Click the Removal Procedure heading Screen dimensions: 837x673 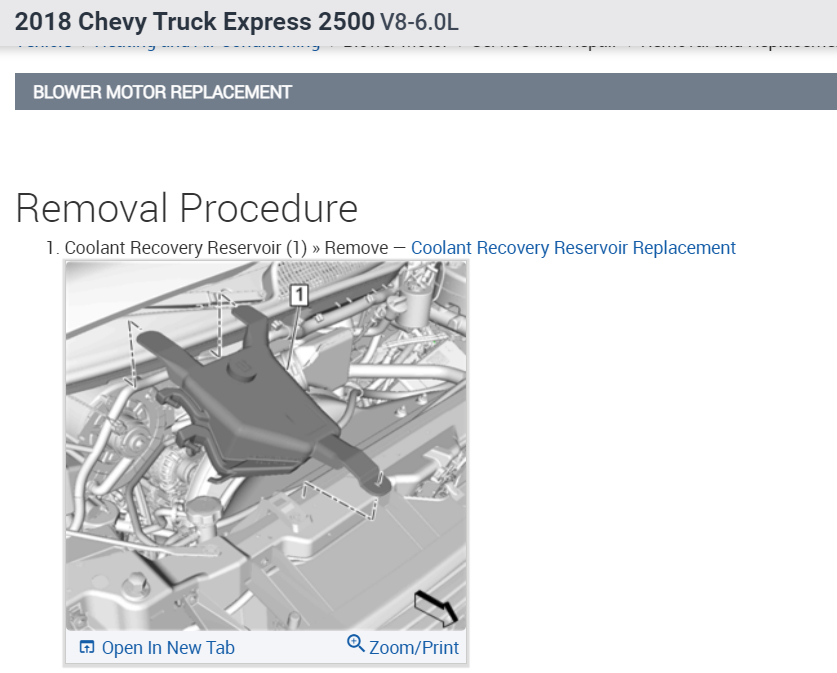[187, 208]
